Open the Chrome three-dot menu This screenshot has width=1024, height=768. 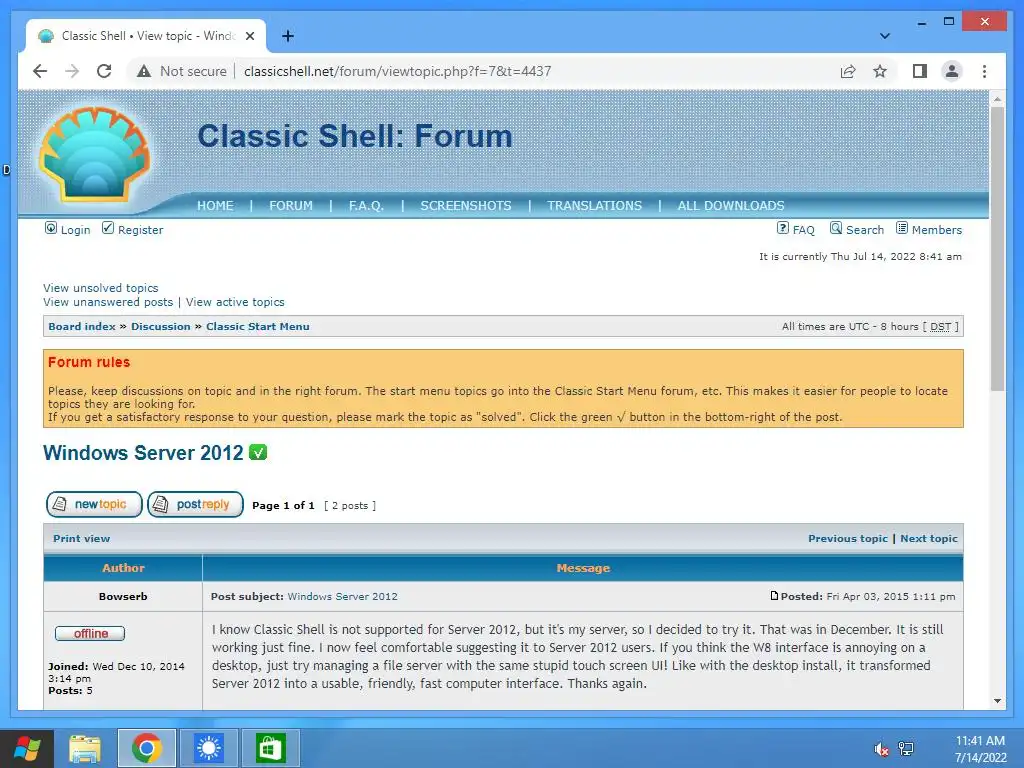(x=984, y=71)
